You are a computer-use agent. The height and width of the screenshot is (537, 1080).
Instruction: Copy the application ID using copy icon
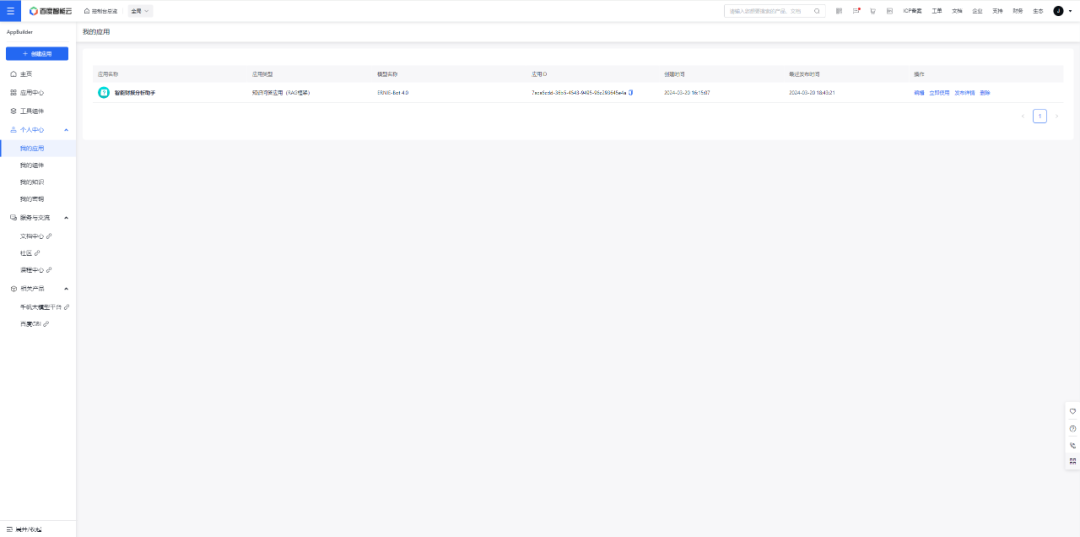(x=631, y=92)
